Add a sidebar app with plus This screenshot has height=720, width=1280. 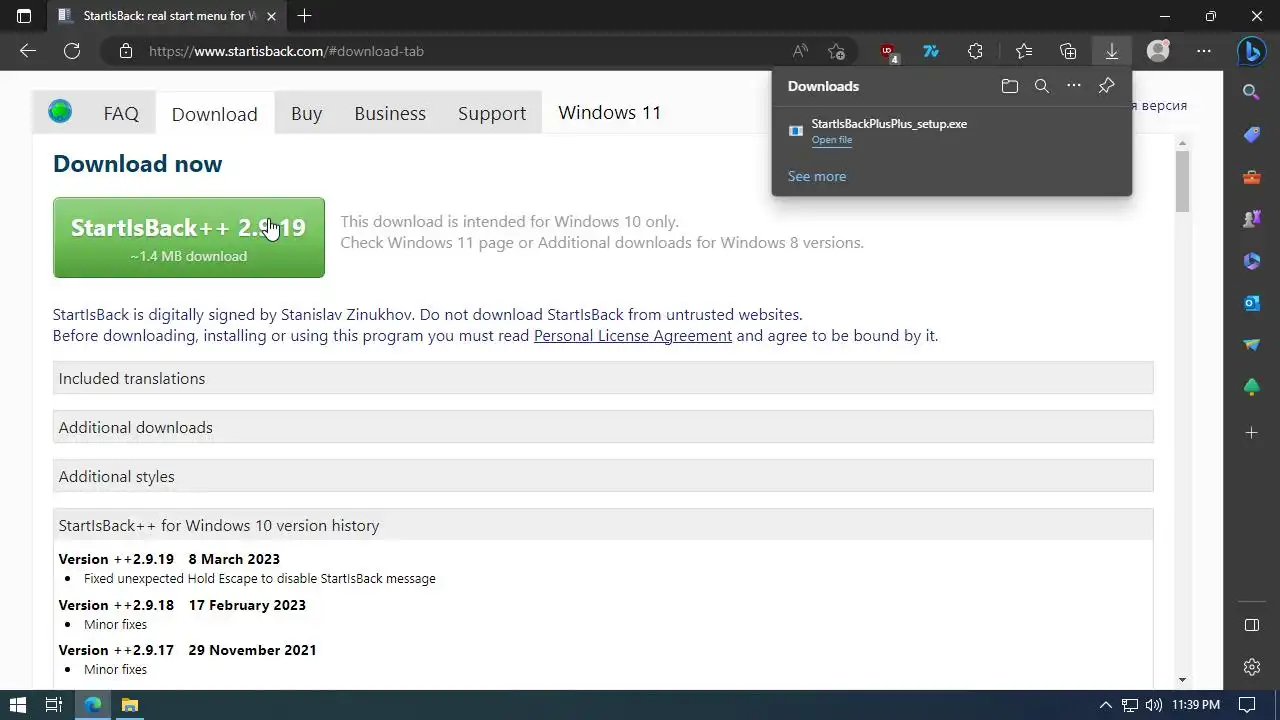1251,433
